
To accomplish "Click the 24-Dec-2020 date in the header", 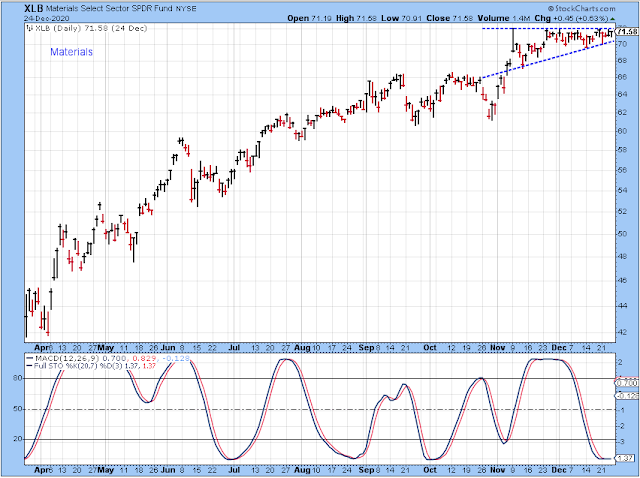I will (47, 18).
